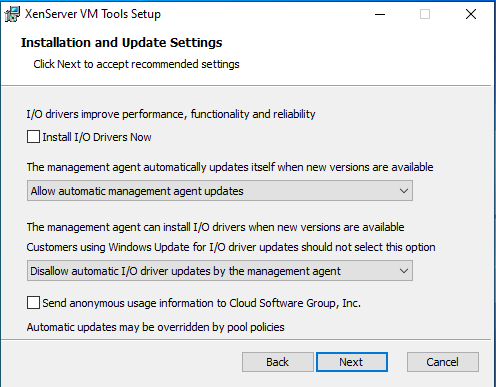Click 'Automatic updates may be overridden' text
The image size is (496, 387).
click(x=156, y=327)
